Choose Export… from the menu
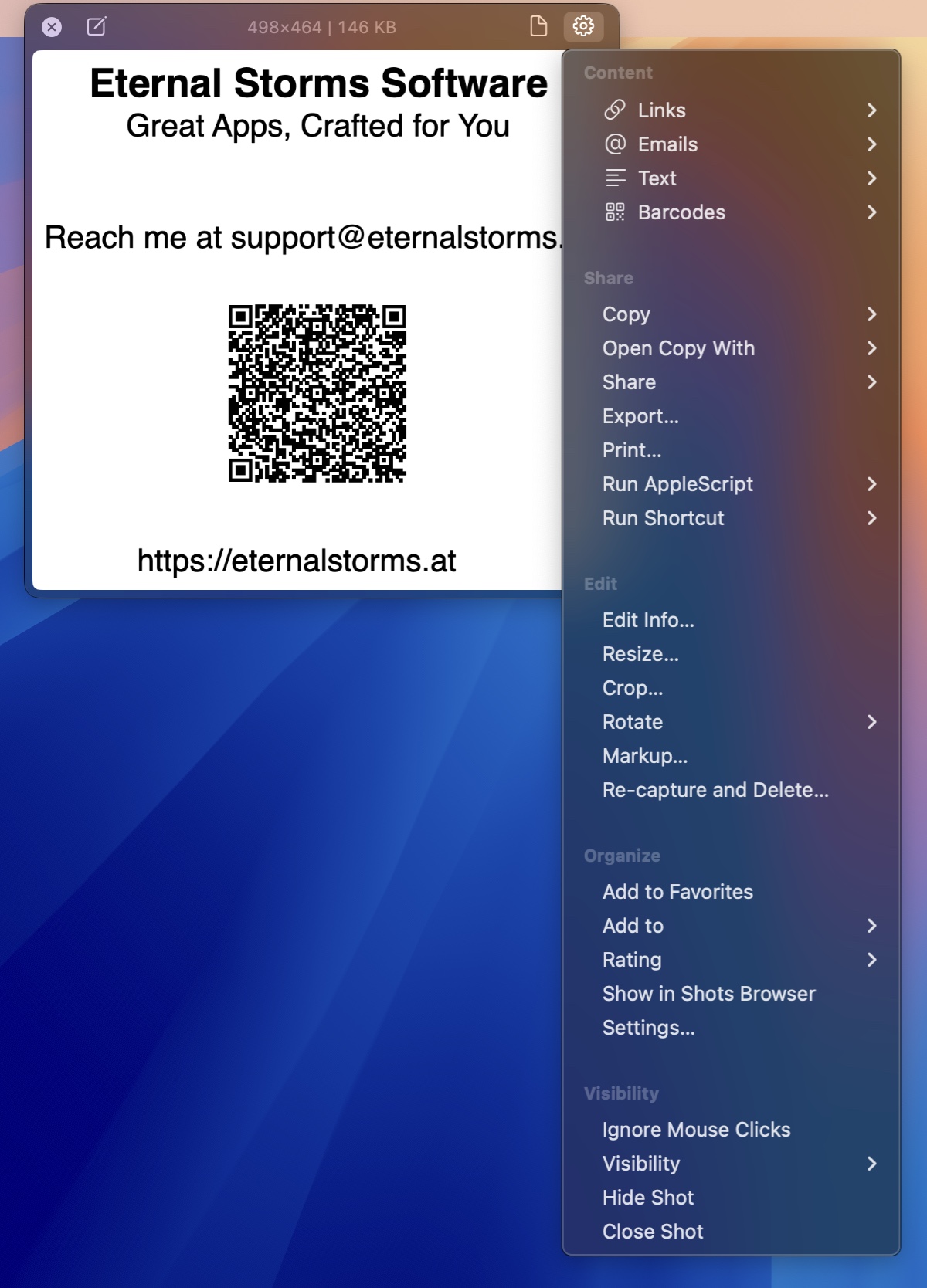The image size is (927, 1288). point(732,416)
